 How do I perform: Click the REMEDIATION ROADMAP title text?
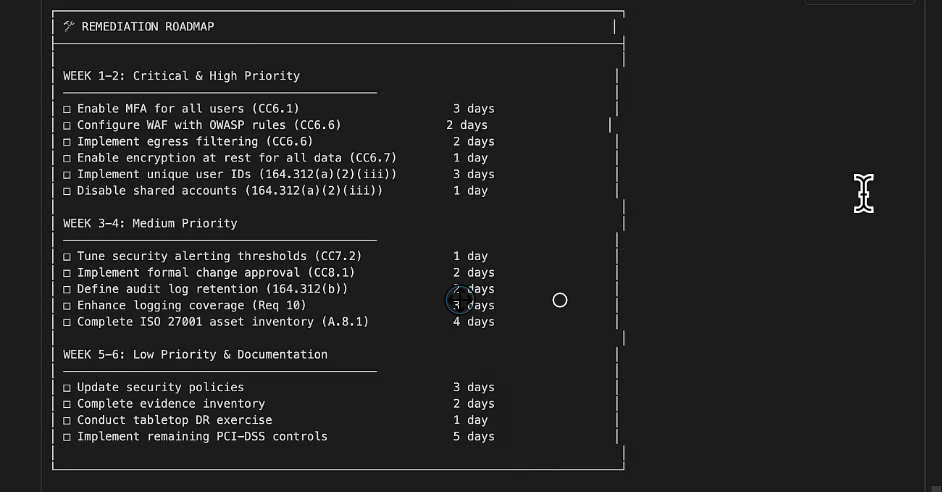(x=147, y=27)
